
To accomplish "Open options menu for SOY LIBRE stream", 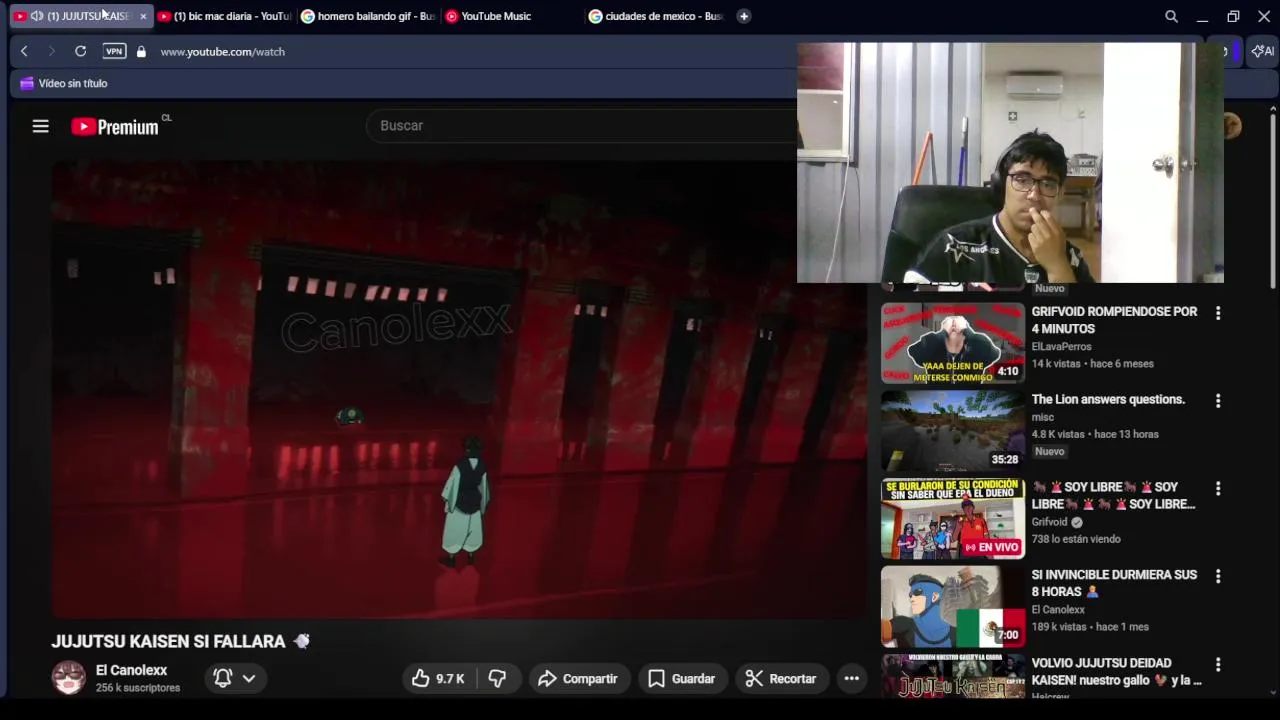I will pos(1217,489).
